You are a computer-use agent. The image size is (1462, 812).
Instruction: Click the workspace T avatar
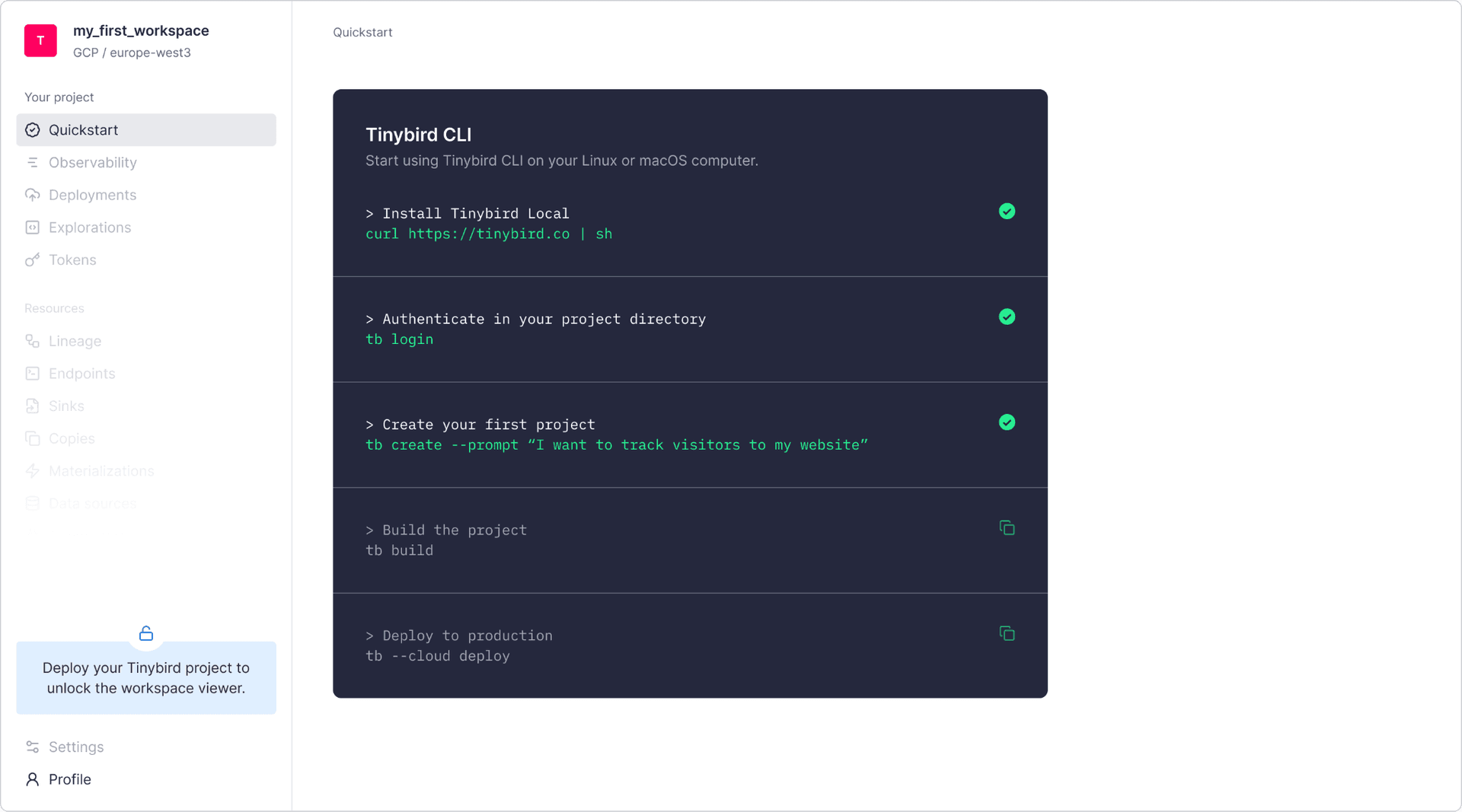tap(40, 40)
